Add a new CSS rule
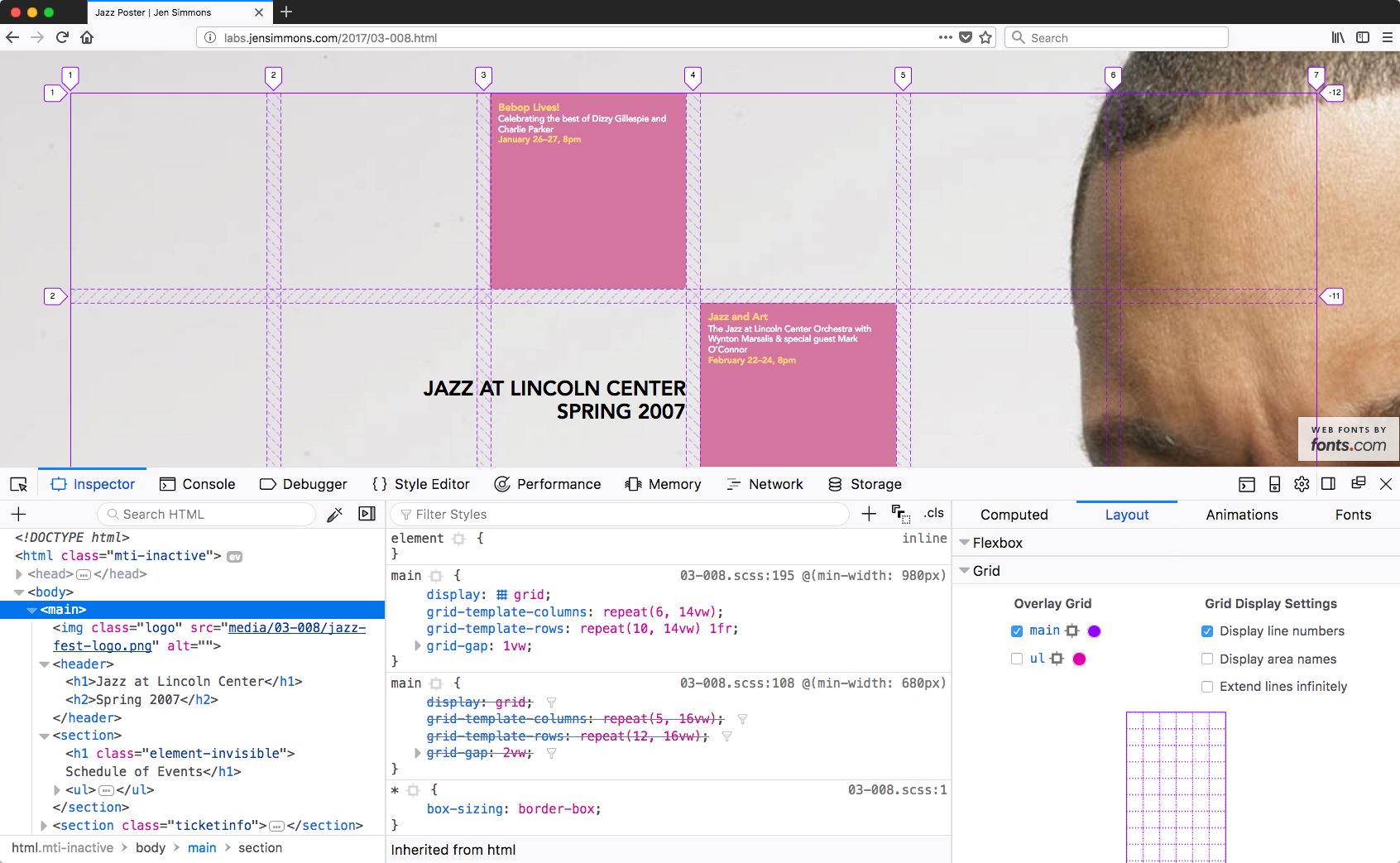 [869, 514]
